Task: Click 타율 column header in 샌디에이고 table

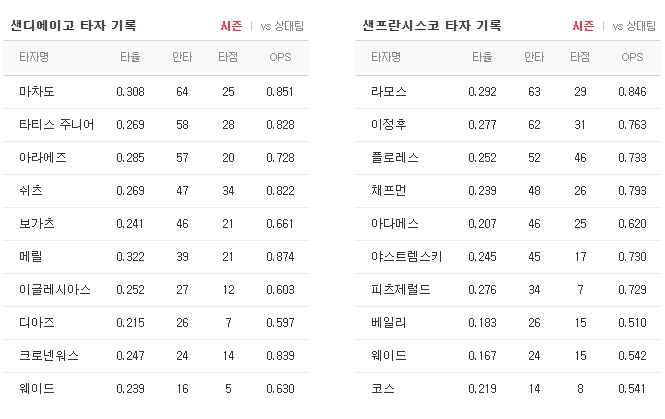Action: [130, 57]
